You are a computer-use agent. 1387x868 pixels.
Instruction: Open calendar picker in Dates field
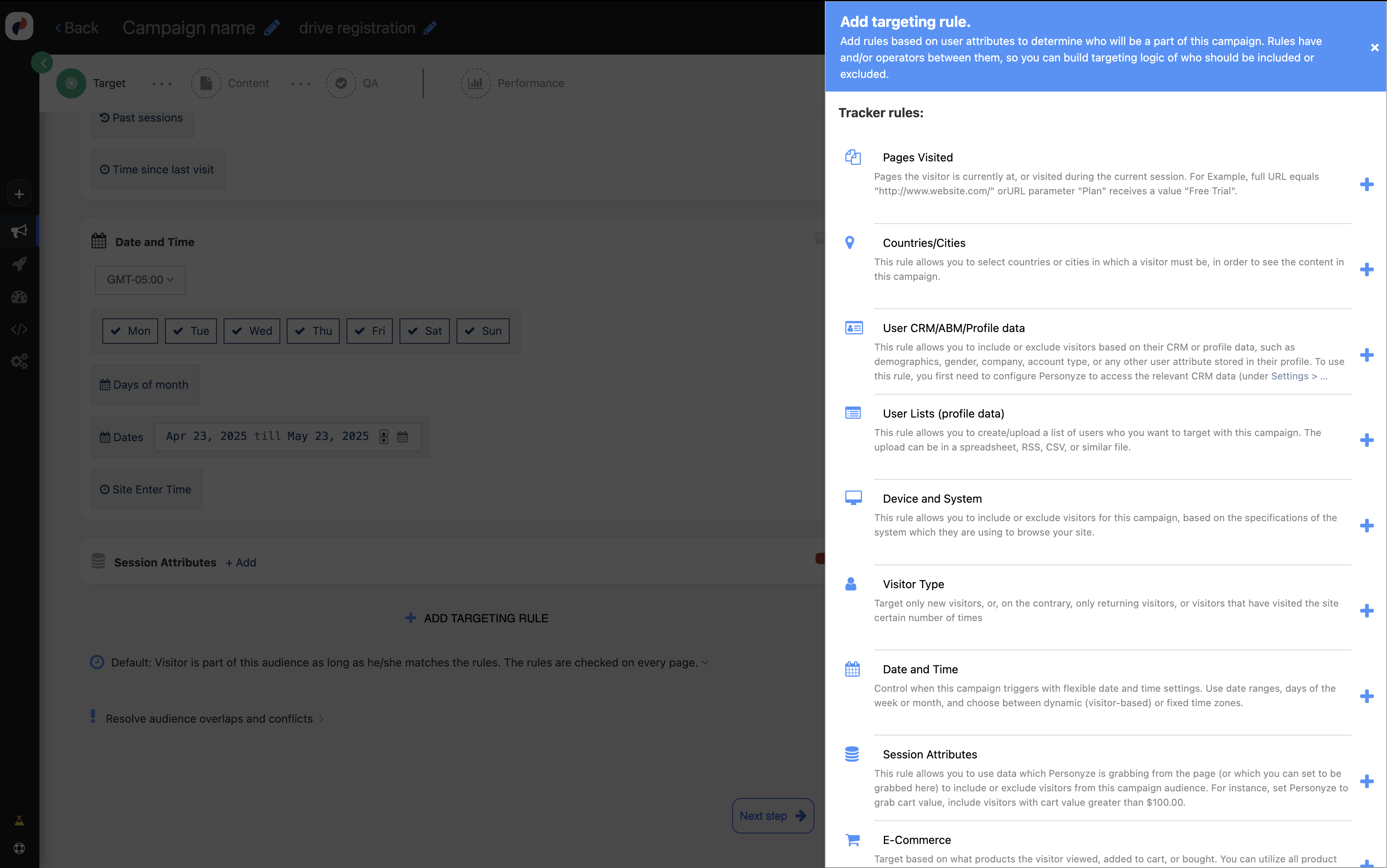click(x=402, y=437)
